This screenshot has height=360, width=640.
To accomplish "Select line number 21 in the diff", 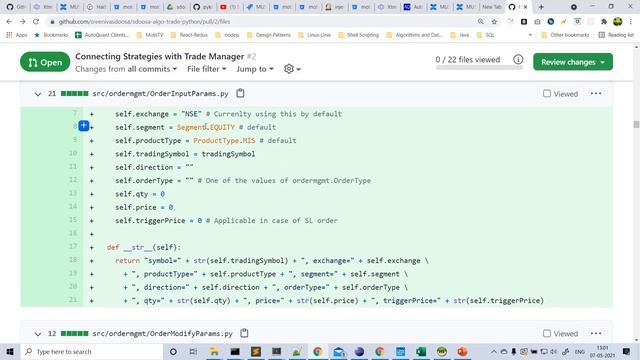I will 73,300.
